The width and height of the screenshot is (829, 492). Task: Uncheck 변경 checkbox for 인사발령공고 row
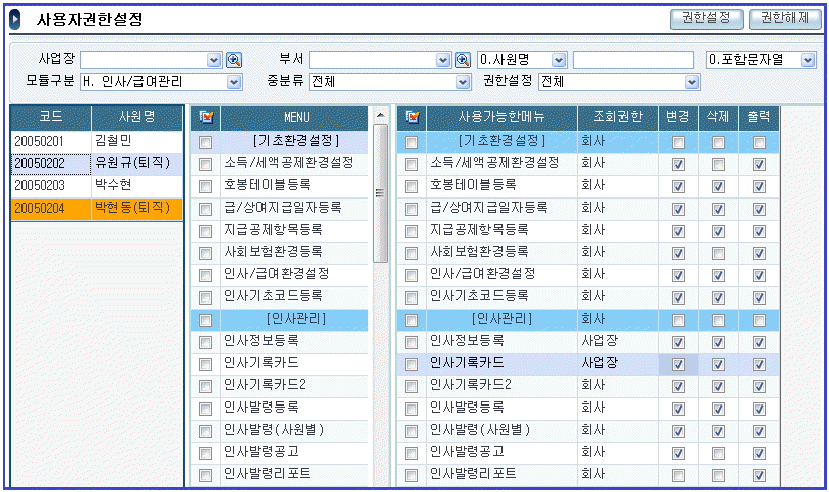pos(678,452)
